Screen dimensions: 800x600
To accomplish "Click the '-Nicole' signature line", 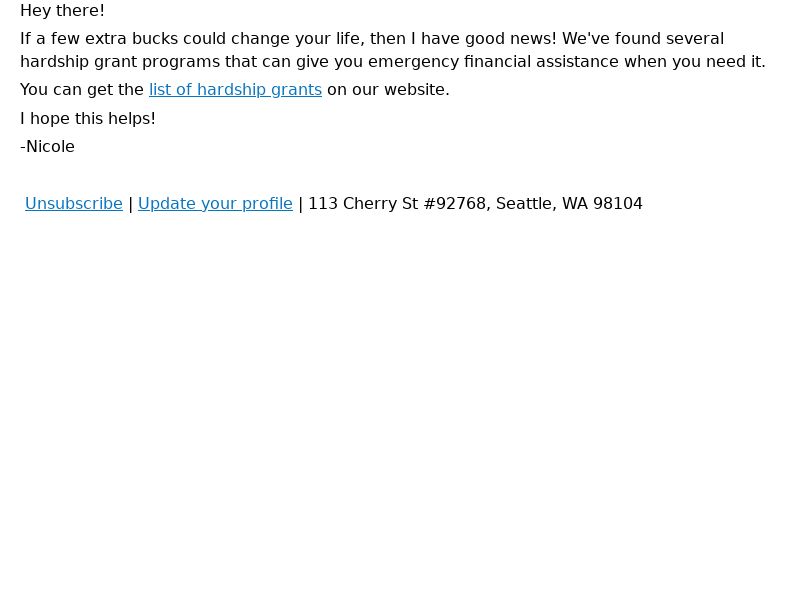I will [47, 147].
